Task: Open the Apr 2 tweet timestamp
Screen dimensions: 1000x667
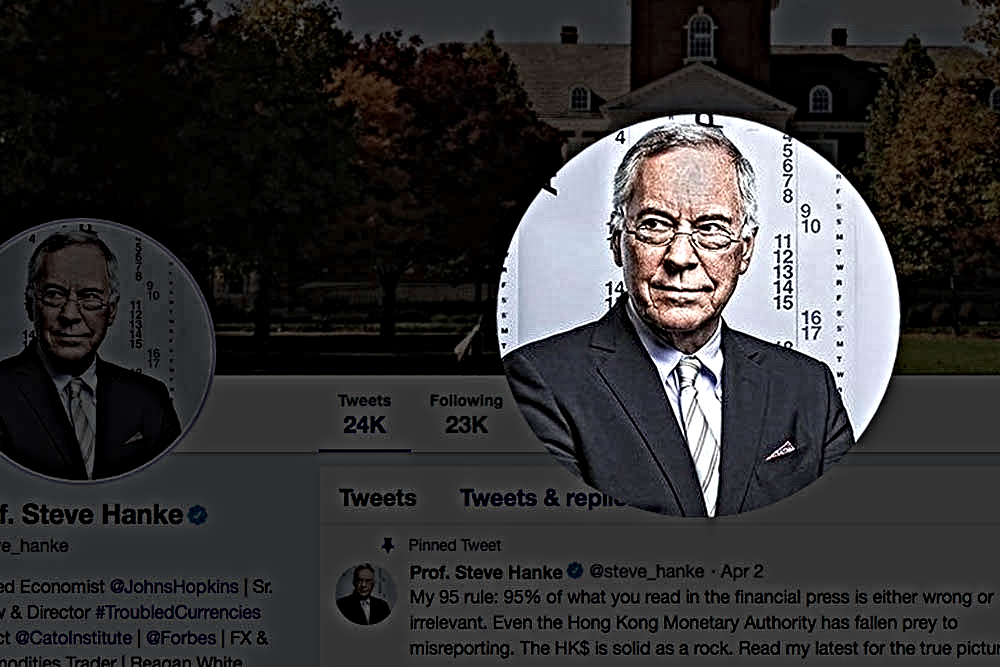Action: pos(742,571)
